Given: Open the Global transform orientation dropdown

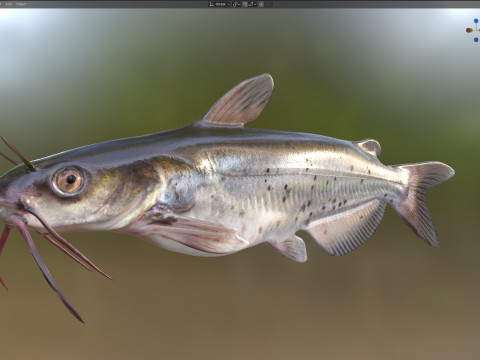Looking at the screenshot, I should tap(219, 4).
